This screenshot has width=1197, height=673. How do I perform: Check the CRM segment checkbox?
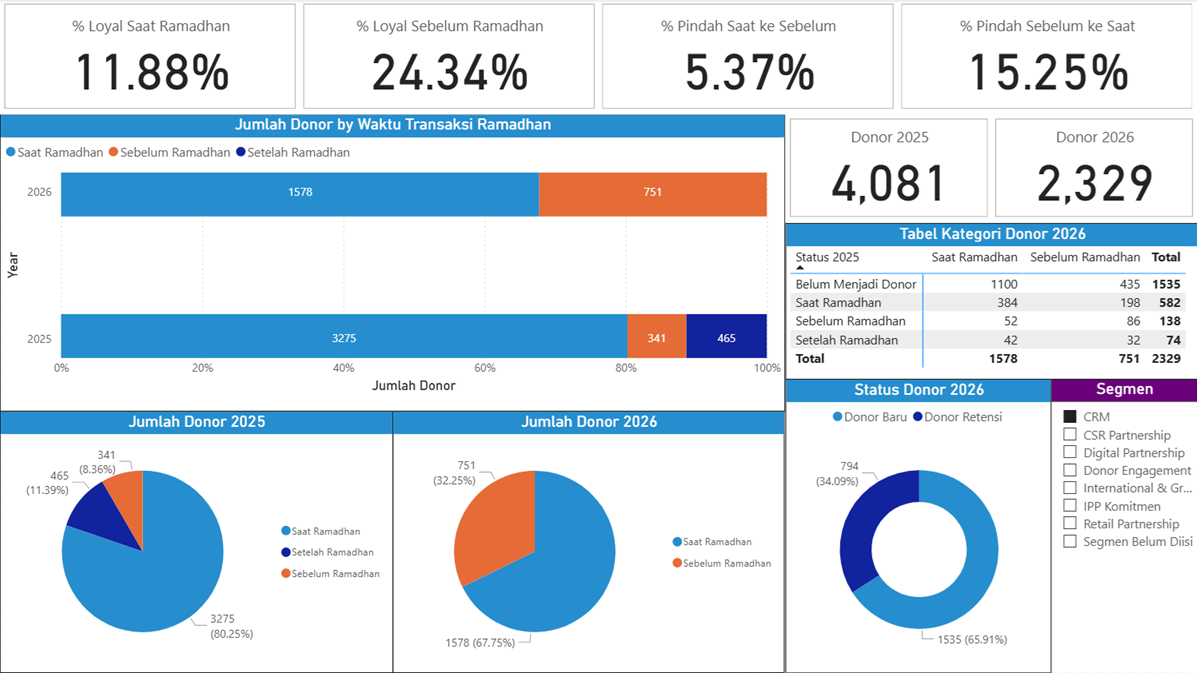(x=1070, y=417)
